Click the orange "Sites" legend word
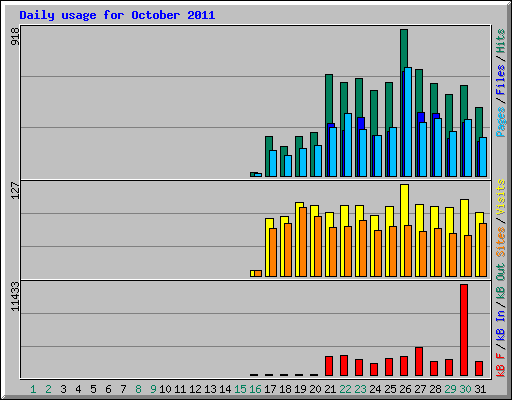 click(501, 242)
